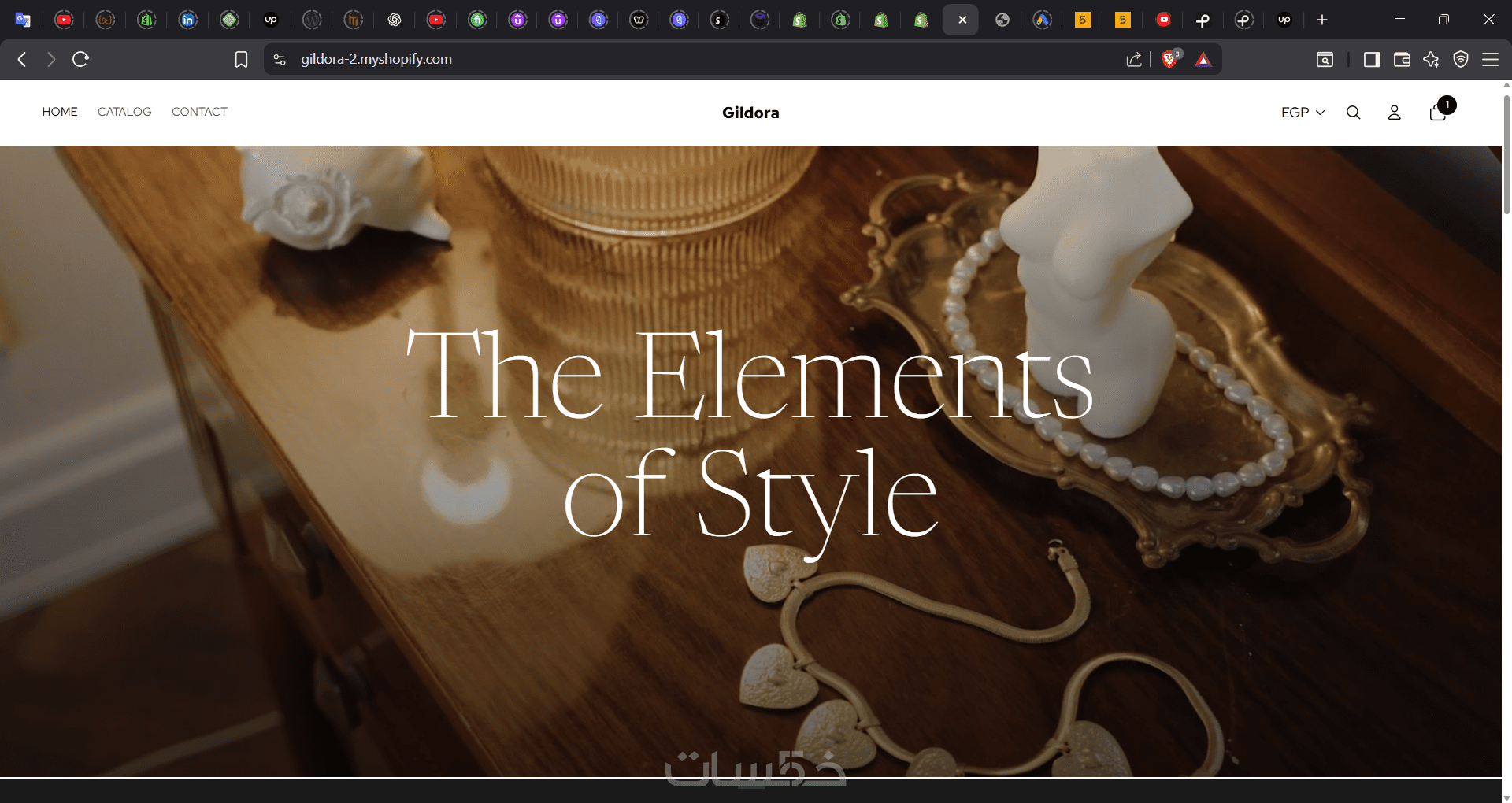Switch to the black butterfly icon tab

639,20
